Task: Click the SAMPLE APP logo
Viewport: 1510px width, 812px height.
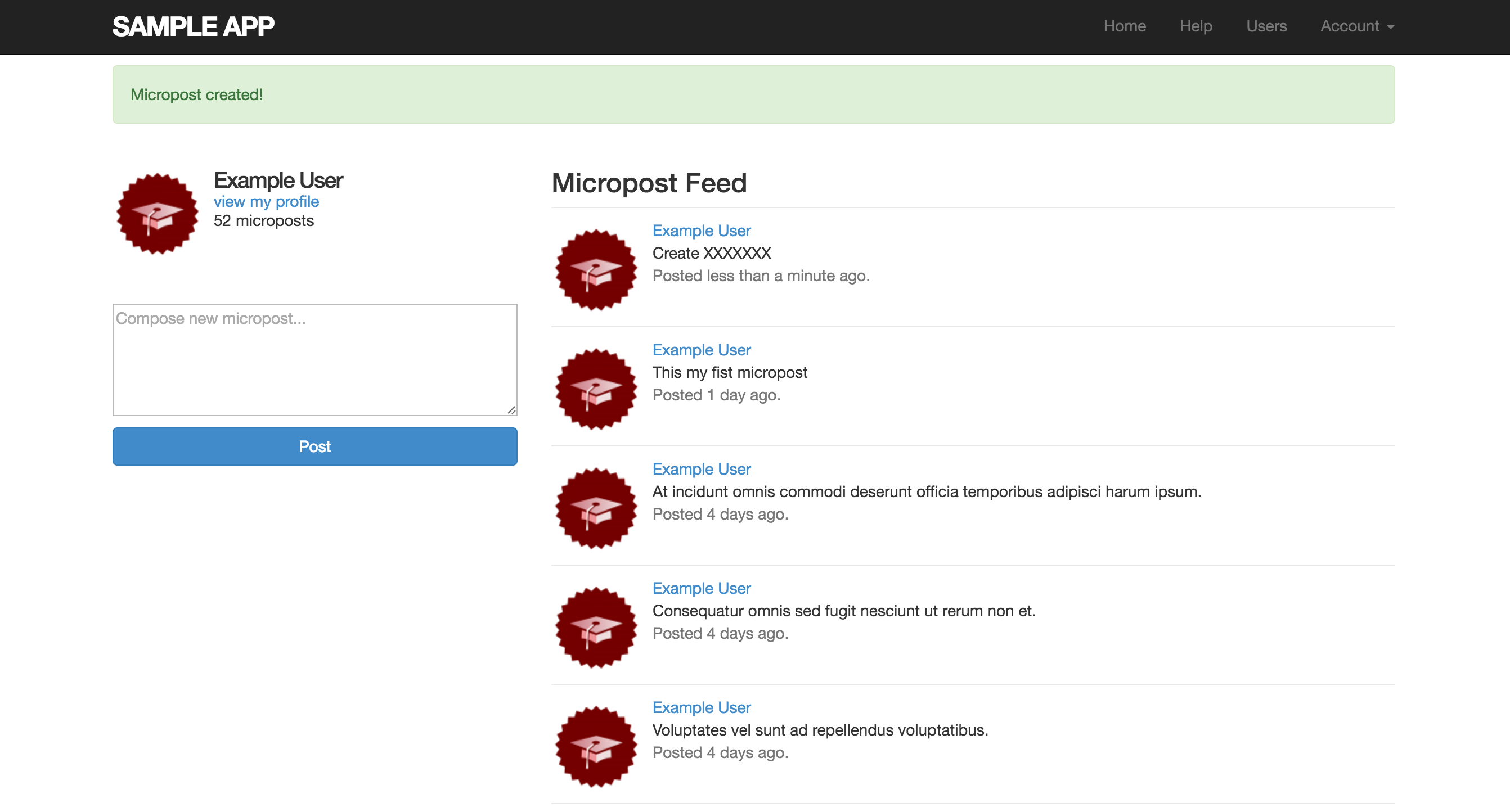Action: click(193, 26)
